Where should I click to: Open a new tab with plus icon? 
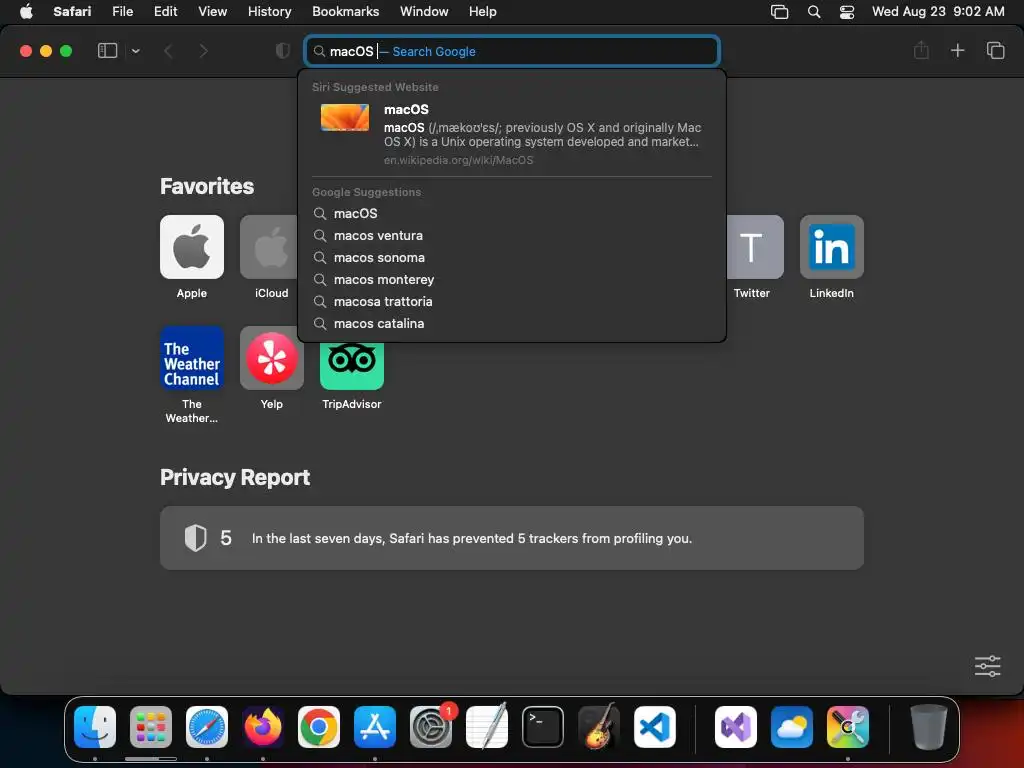(957, 50)
